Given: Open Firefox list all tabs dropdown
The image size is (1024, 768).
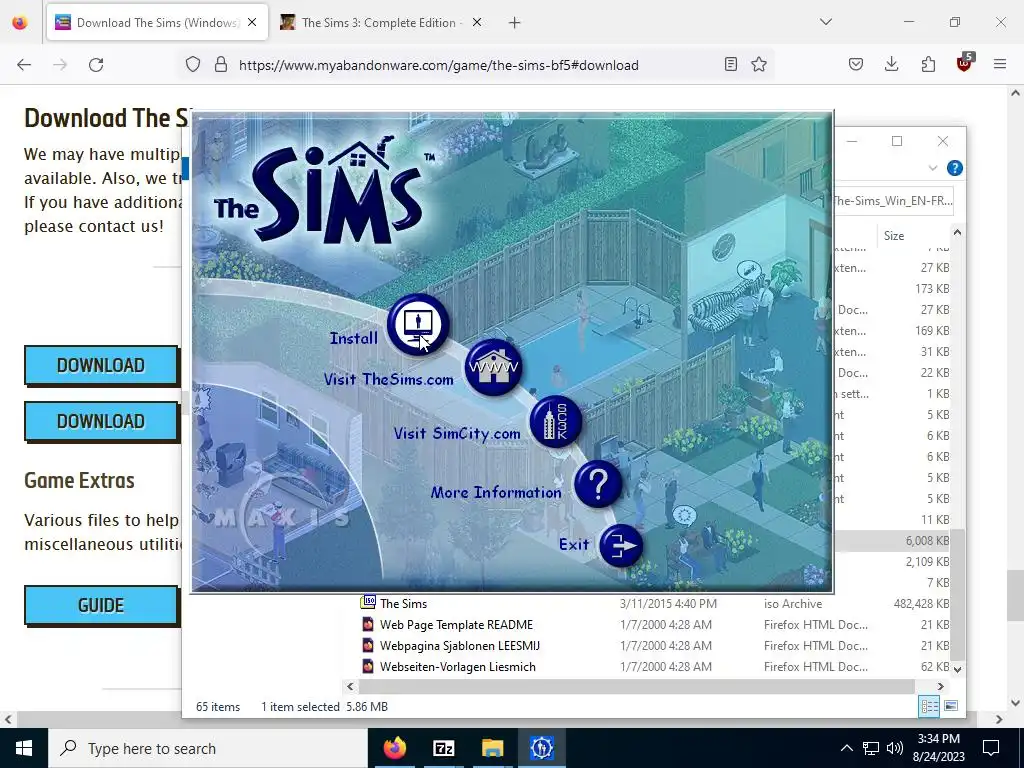Looking at the screenshot, I should [825, 22].
